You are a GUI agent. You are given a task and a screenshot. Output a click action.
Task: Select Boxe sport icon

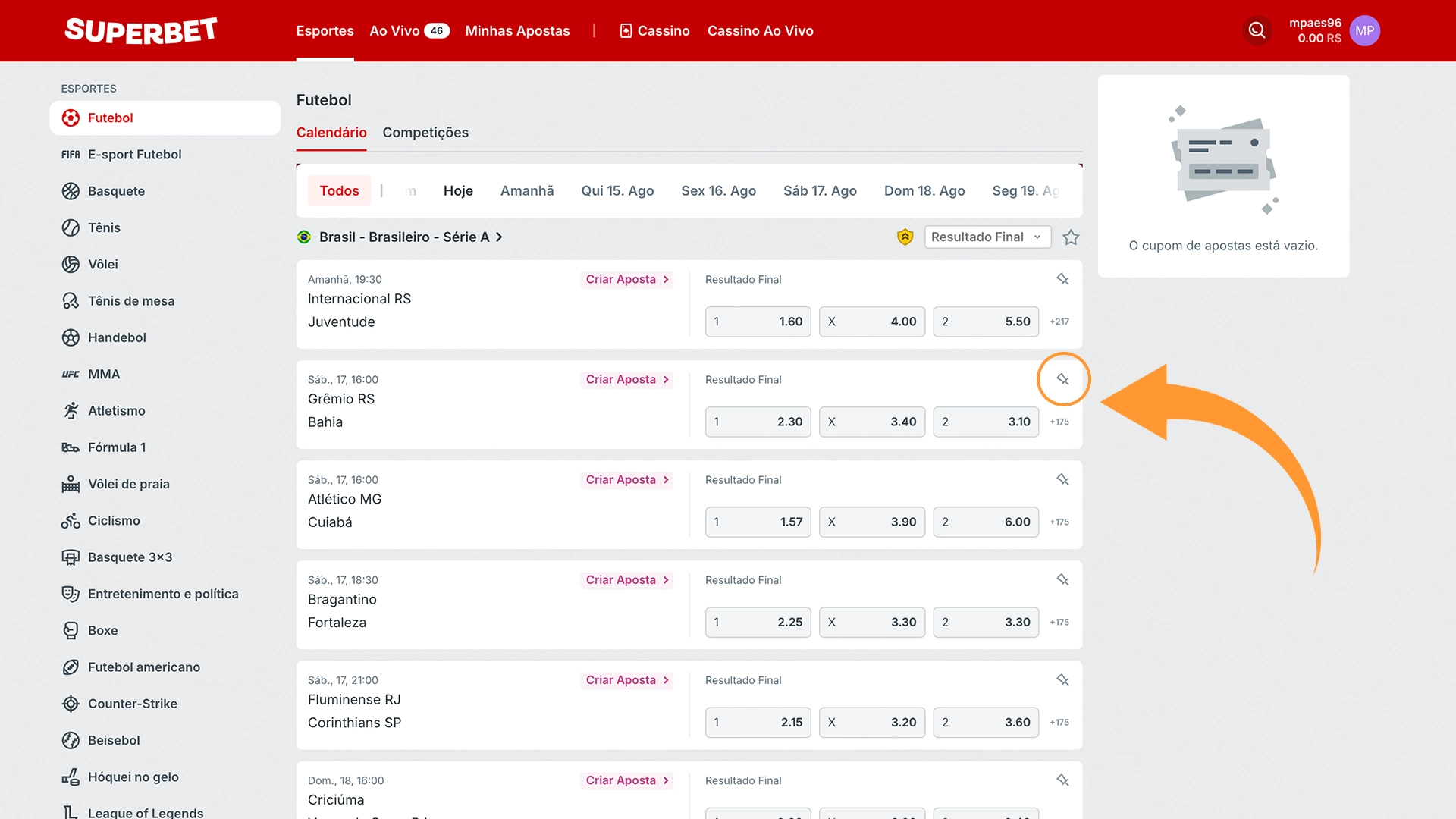pos(71,630)
